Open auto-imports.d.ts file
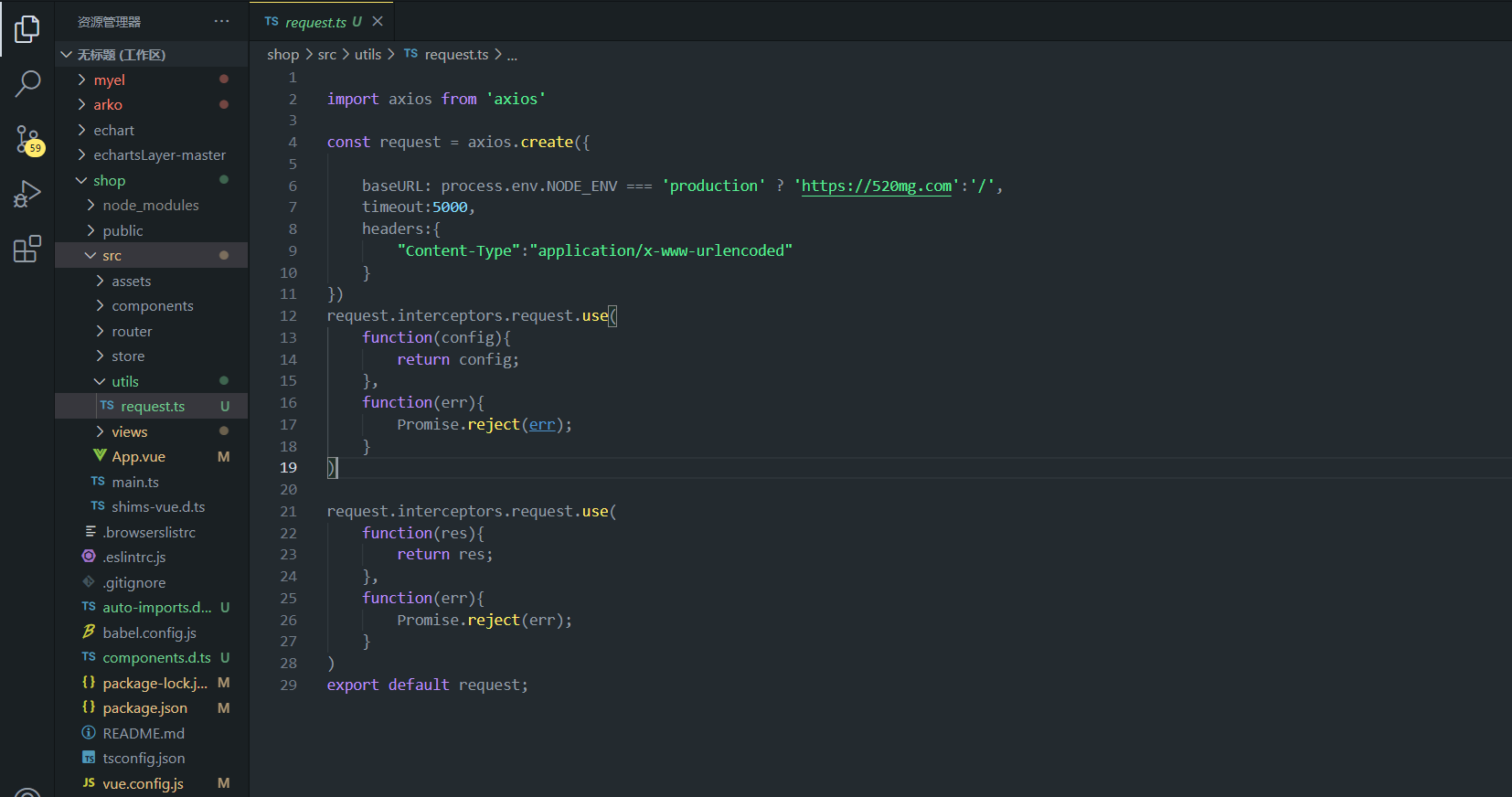The width and height of the screenshot is (1512, 797). point(152,607)
